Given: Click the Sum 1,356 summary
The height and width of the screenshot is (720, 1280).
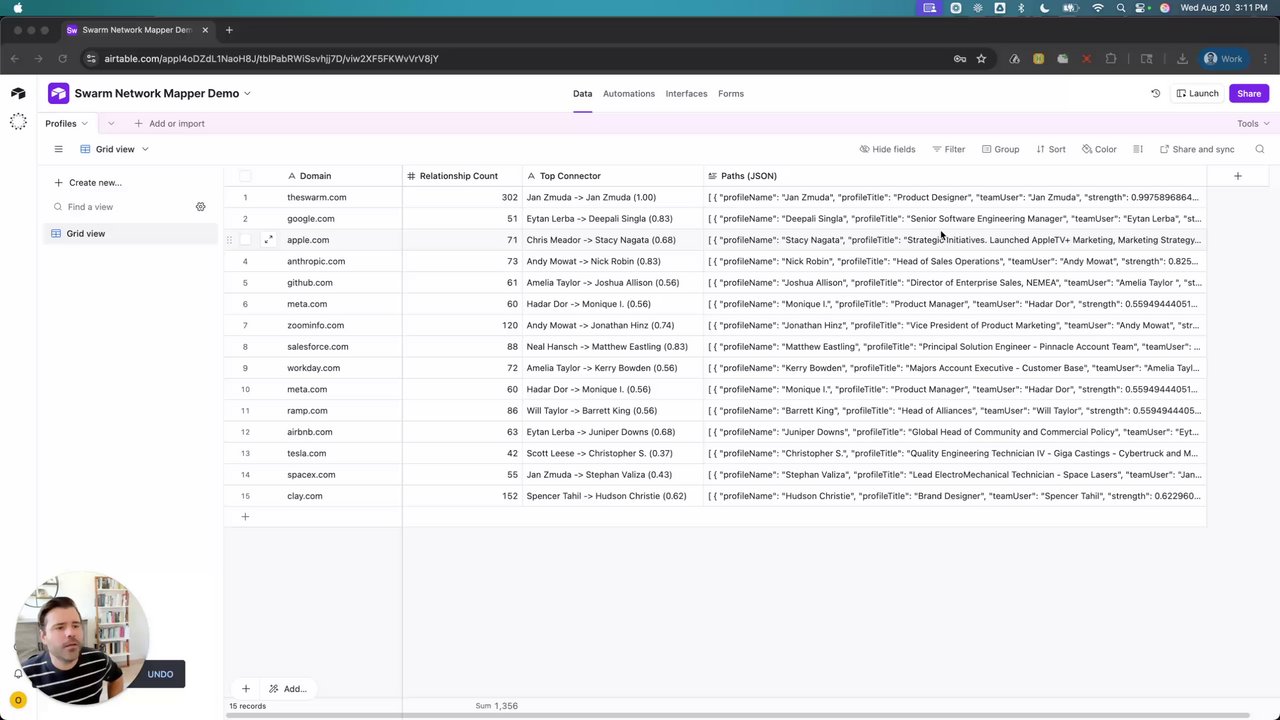Looking at the screenshot, I should click(496, 706).
